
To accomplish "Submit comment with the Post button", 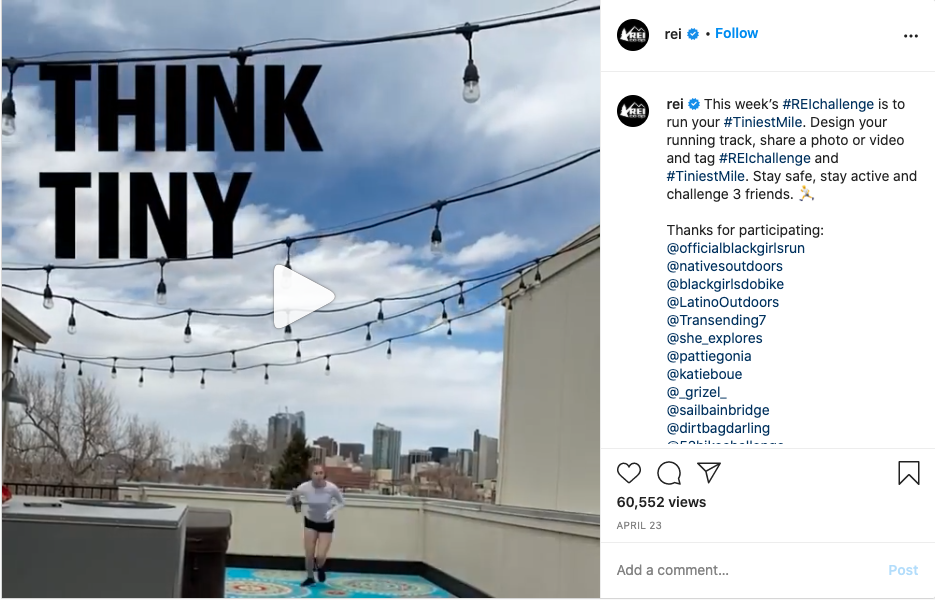I will coord(903,570).
